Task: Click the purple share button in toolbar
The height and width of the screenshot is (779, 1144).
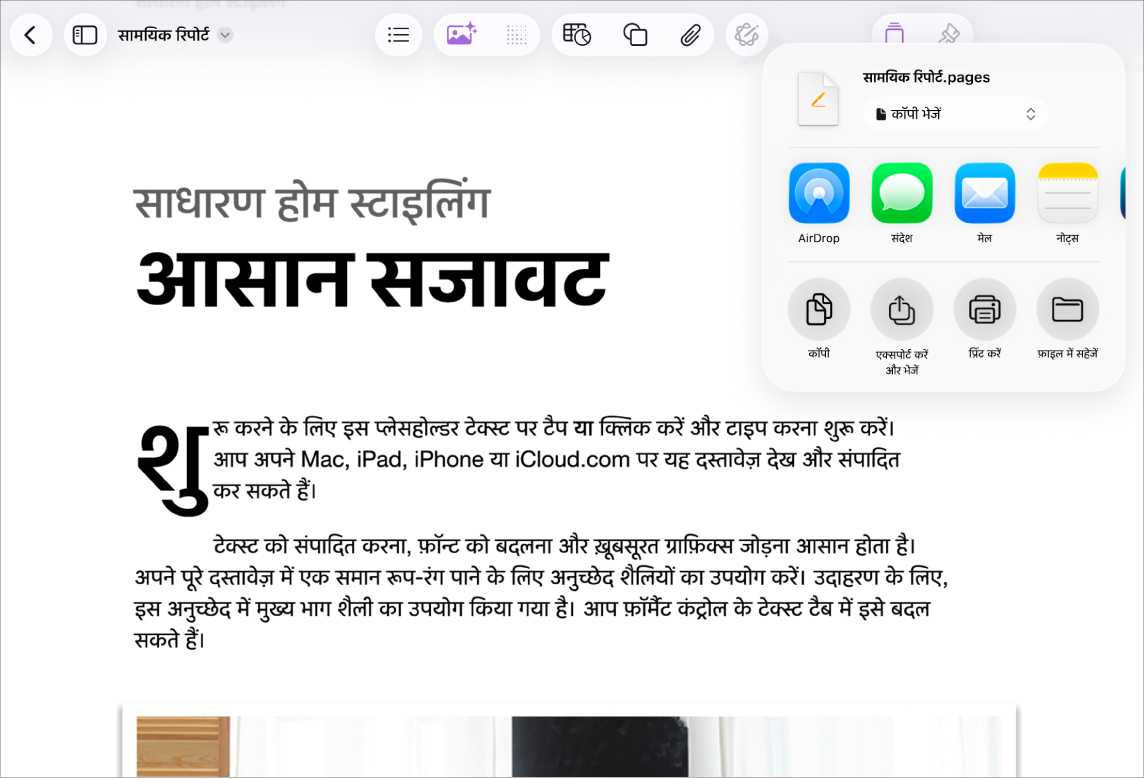Action: pos(894,33)
